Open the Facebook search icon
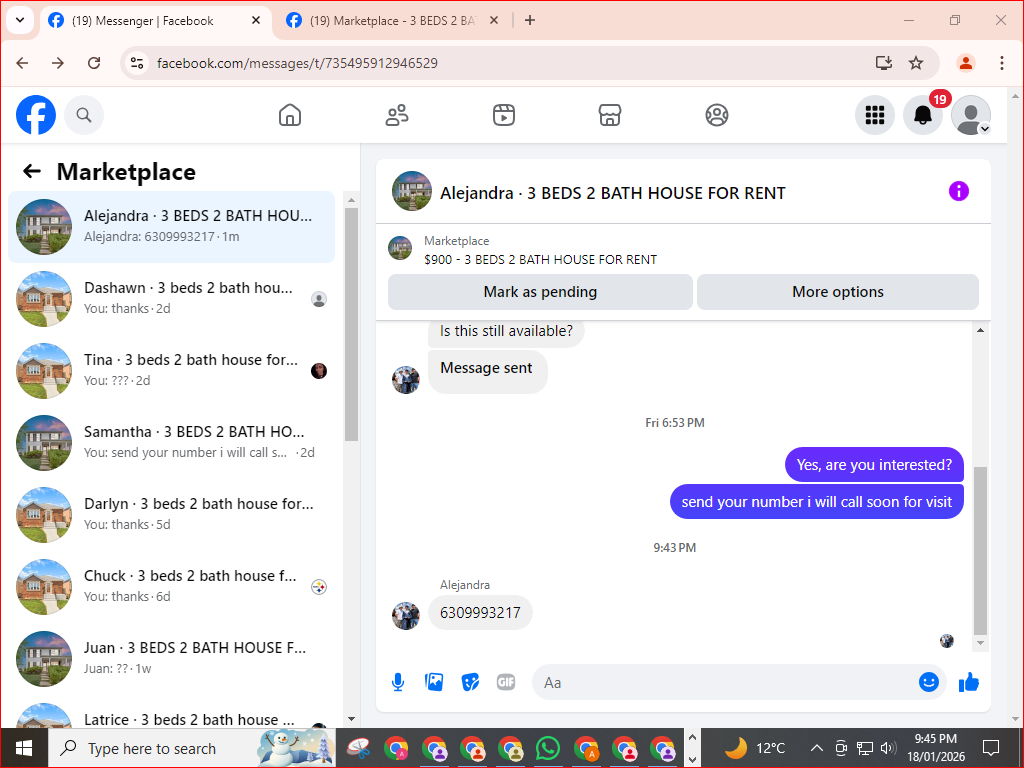The width and height of the screenshot is (1024, 768). point(84,116)
